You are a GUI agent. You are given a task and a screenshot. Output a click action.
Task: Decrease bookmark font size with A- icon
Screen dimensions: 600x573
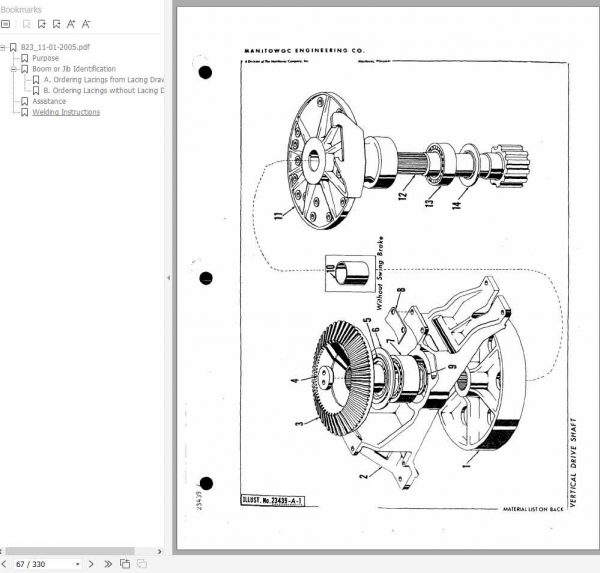(86, 24)
